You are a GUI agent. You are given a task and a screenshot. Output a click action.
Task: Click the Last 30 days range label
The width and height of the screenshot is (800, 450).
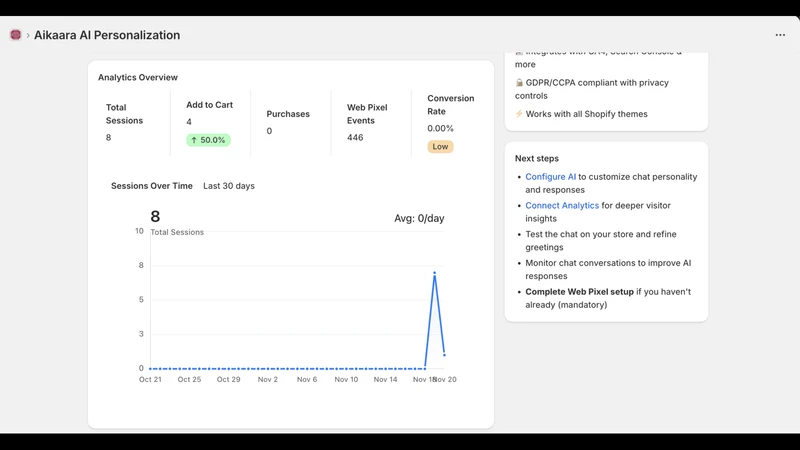click(x=229, y=186)
